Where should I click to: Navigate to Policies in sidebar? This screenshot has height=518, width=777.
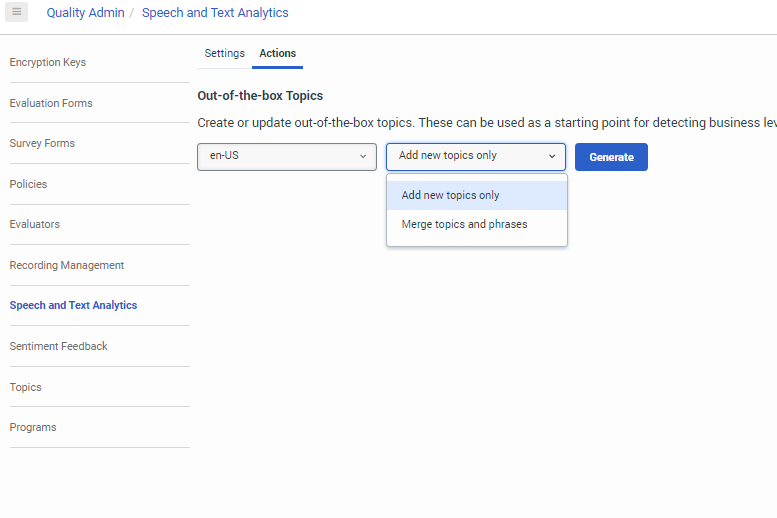click(28, 184)
